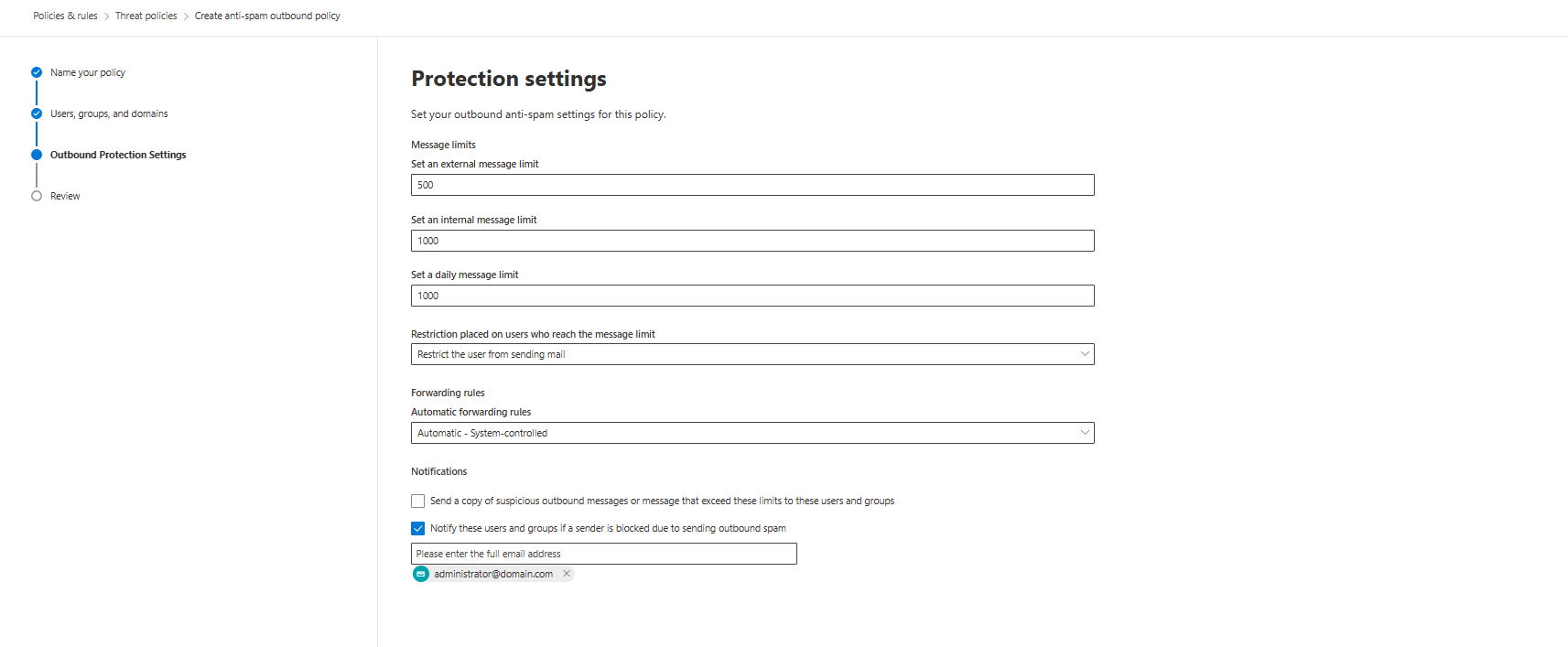
Task: Focus the internal message limit field
Action: click(x=752, y=241)
